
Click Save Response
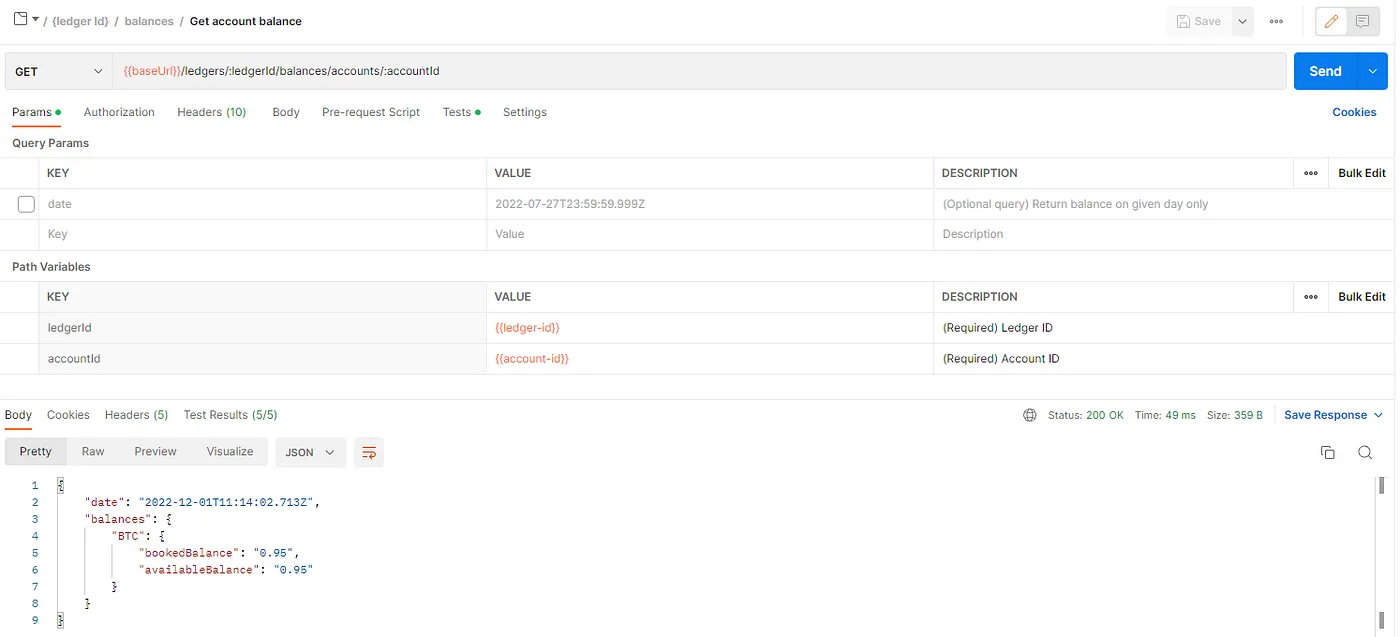tap(1325, 415)
